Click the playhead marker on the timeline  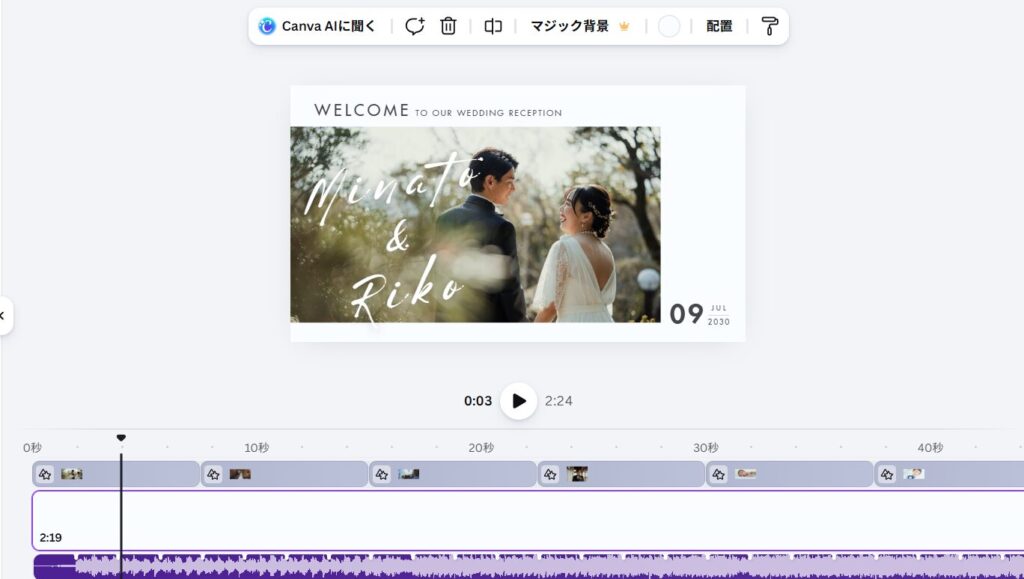pos(121,438)
